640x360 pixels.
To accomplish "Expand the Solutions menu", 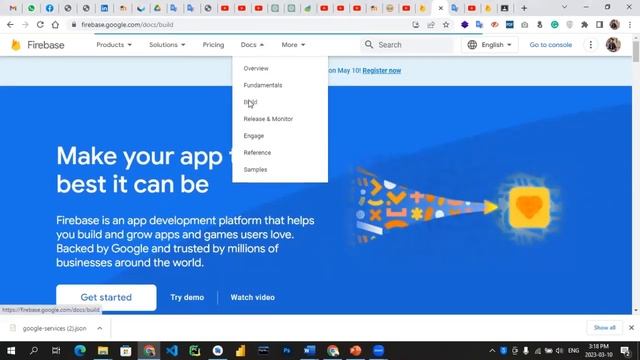I will point(167,45).
